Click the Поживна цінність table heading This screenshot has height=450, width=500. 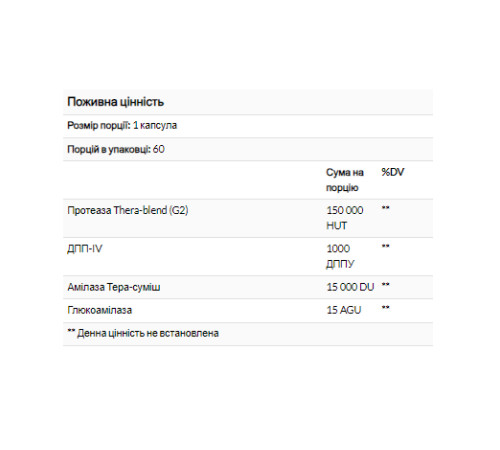tap(115, 102)
